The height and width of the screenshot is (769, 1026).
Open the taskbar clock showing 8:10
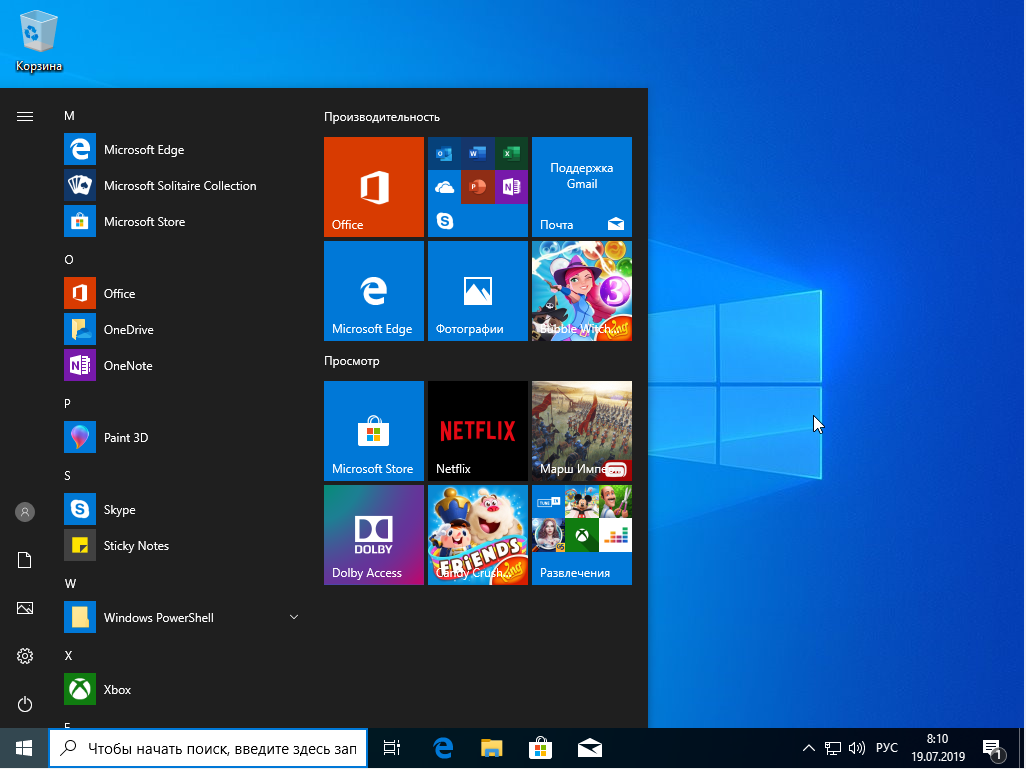point(938,748)
